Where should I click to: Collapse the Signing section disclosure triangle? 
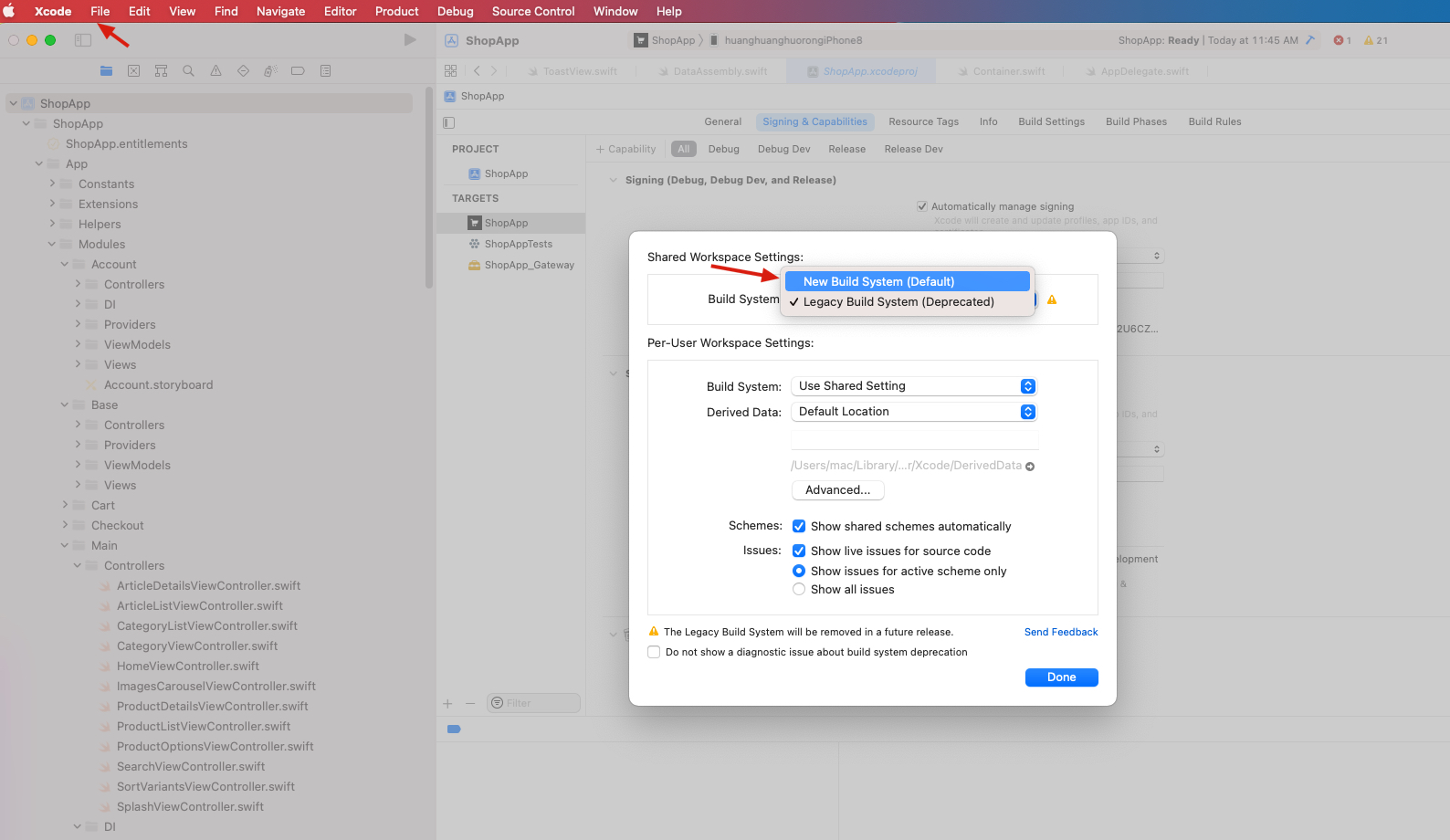point(614,180)
